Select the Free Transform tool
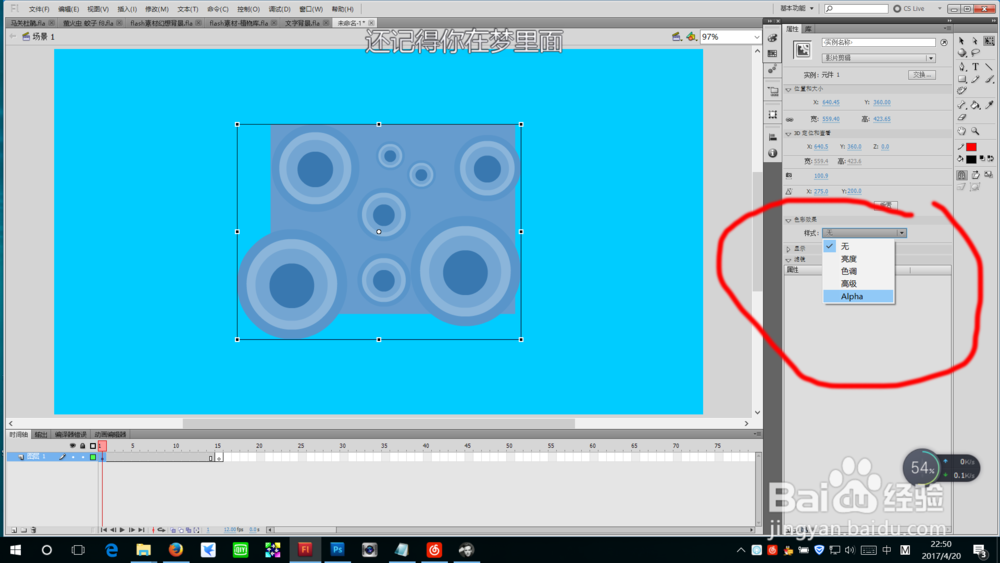 989,41
